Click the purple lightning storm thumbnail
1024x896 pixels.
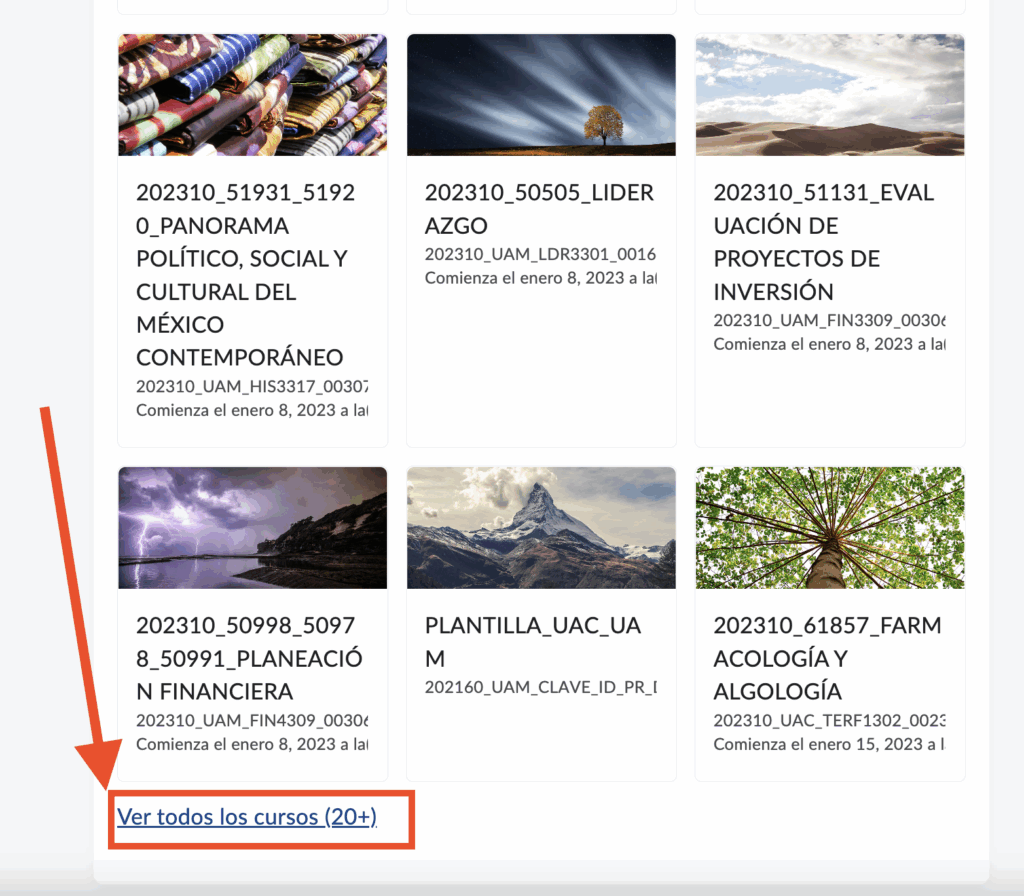[252, 527]
